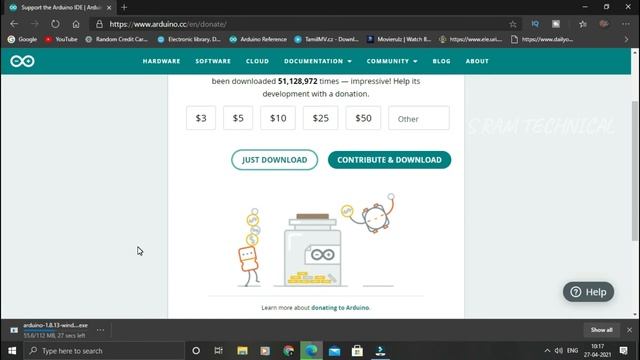
Task: Choose the $25 donation option
Action: pos(320,118)
